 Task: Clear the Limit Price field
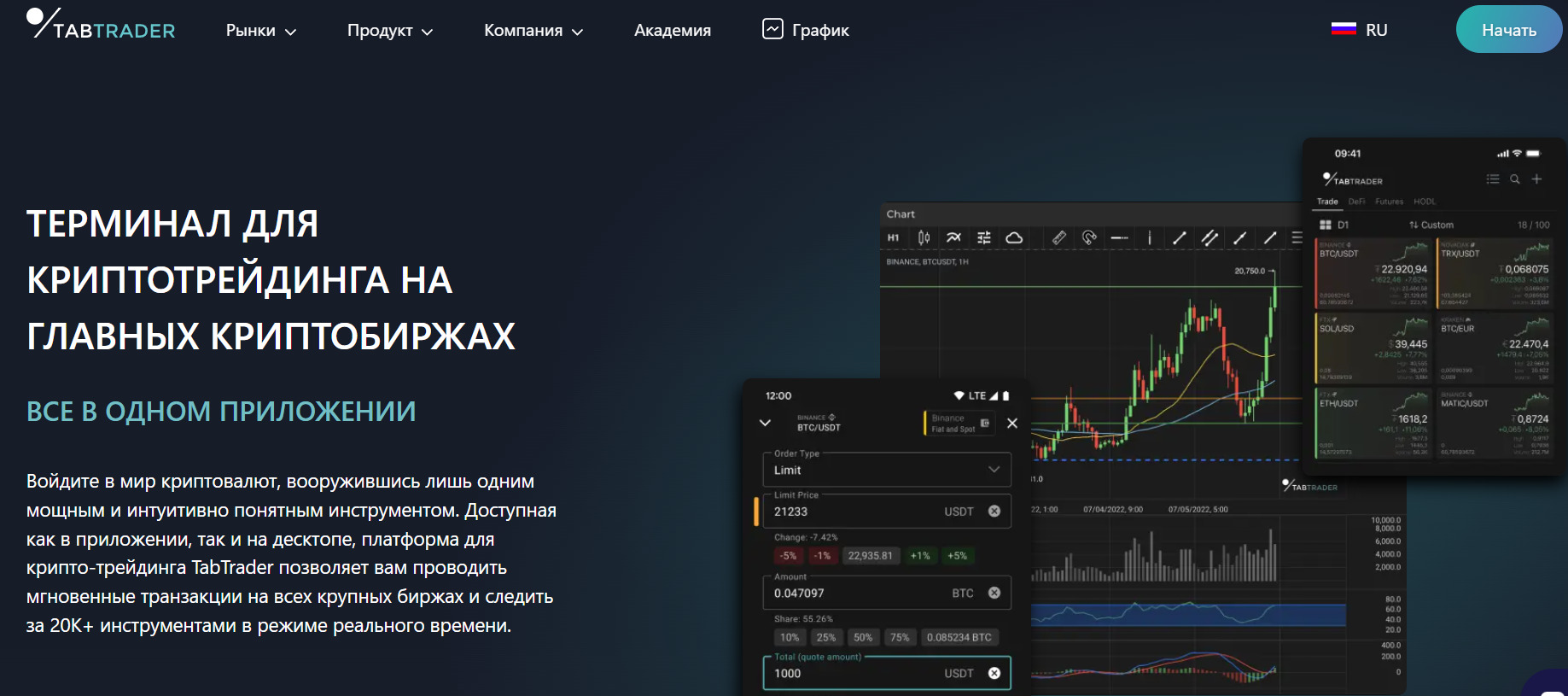pos(994,511)
